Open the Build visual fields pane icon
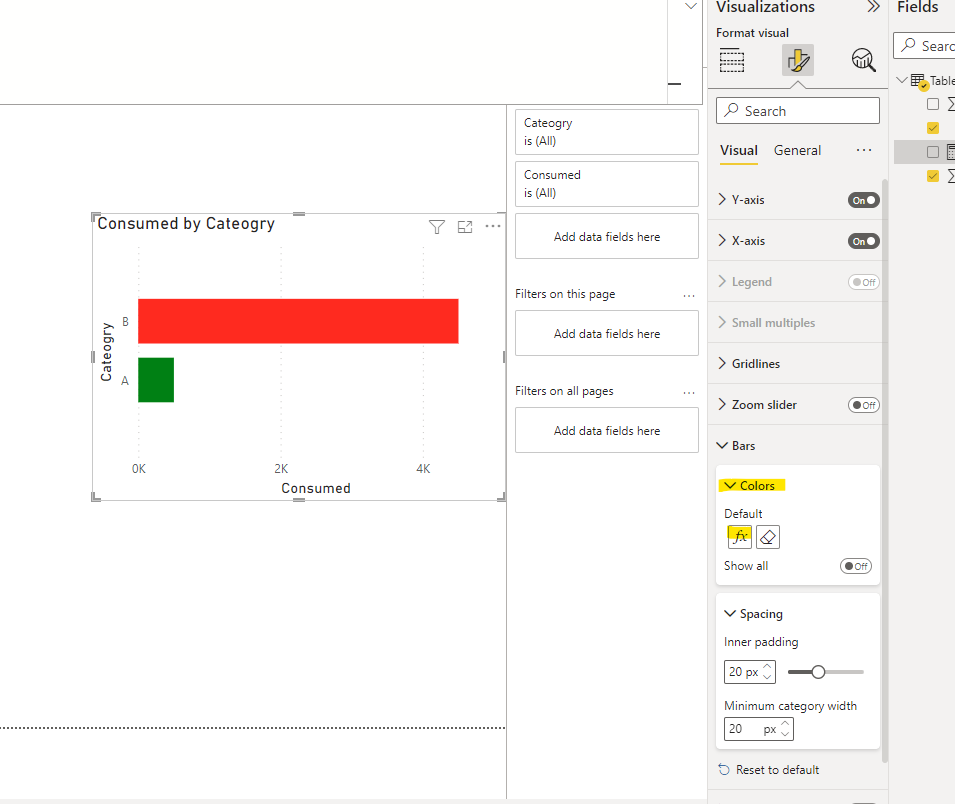Image resolution: width=955 pixels, height=804 pixels. point(731,60)
